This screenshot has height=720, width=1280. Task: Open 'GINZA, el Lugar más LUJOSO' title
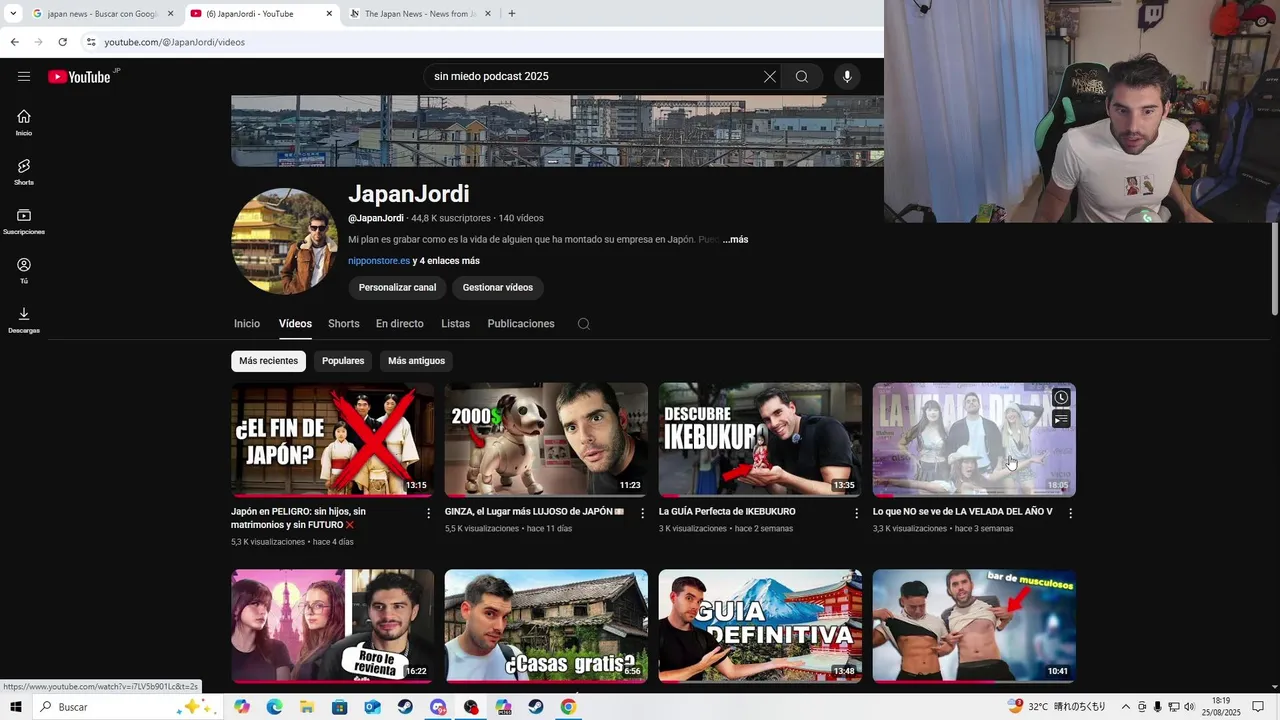tap(534, 512)
